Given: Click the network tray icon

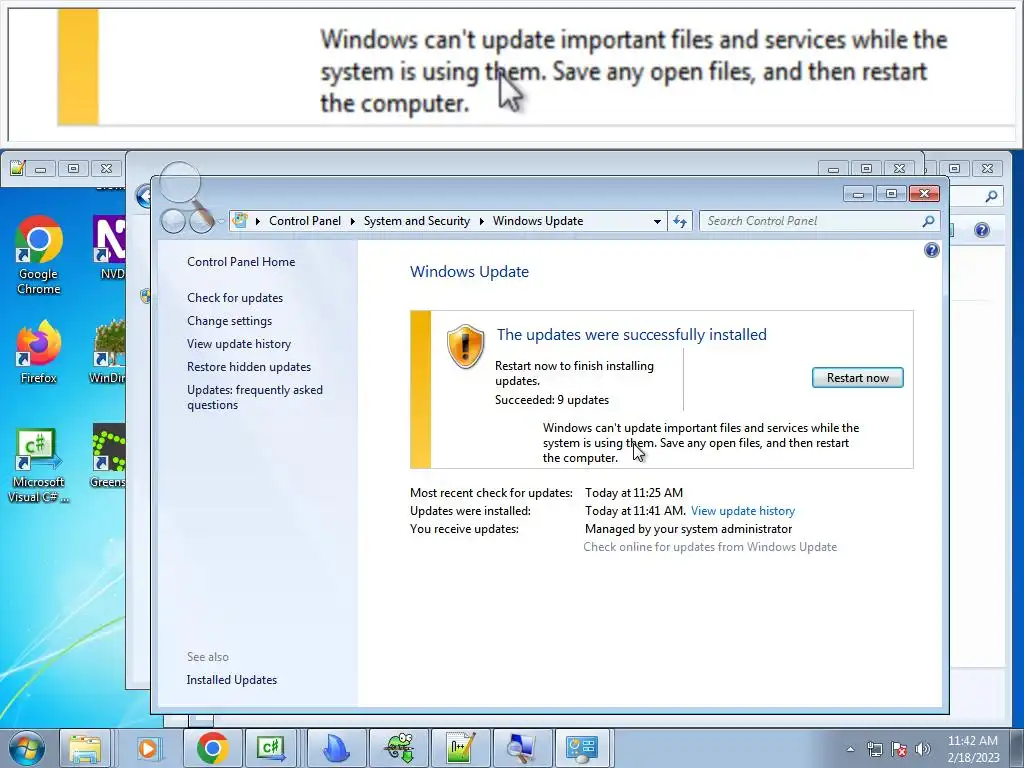Looking at the screenshot, I should 874,749.
